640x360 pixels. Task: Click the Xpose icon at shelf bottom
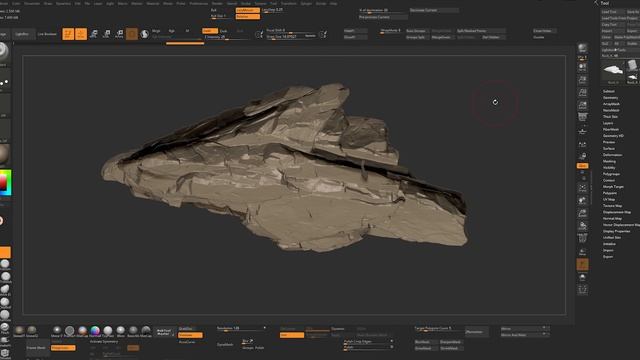[582, 290]
